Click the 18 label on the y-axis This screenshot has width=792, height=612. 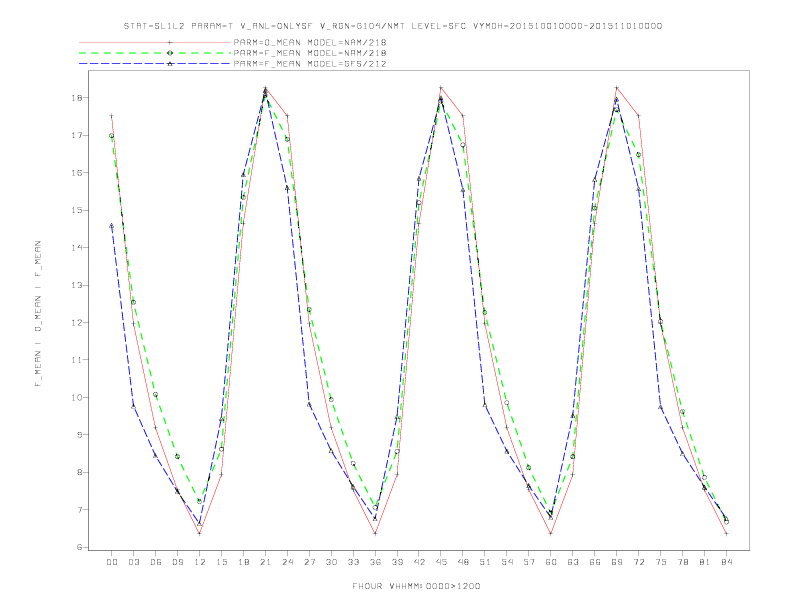77,98
